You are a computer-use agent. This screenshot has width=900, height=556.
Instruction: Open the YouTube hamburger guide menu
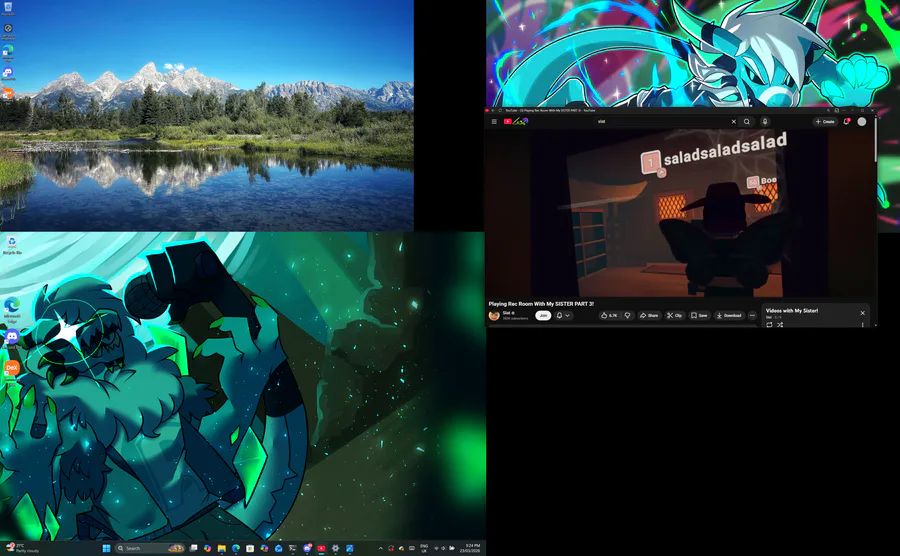494,122
